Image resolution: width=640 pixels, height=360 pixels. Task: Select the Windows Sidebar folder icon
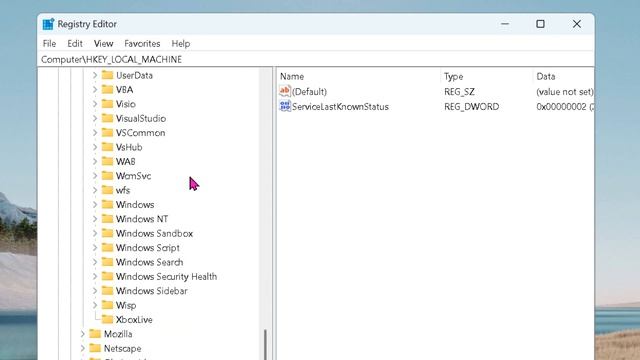[107, 291]
